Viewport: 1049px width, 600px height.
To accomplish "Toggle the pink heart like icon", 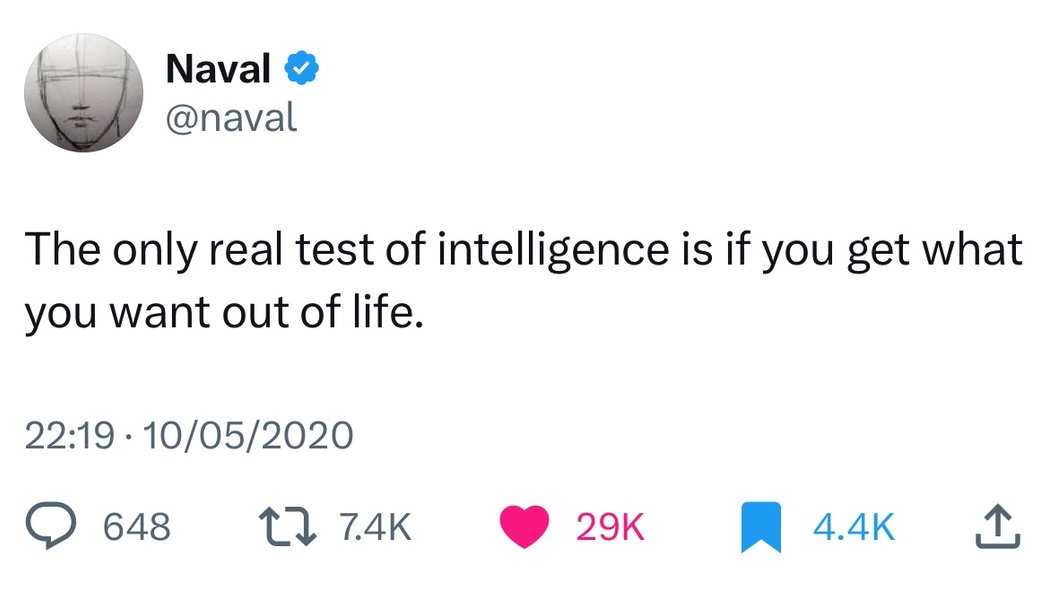I will pyautogui.click(x=525, y=526).
